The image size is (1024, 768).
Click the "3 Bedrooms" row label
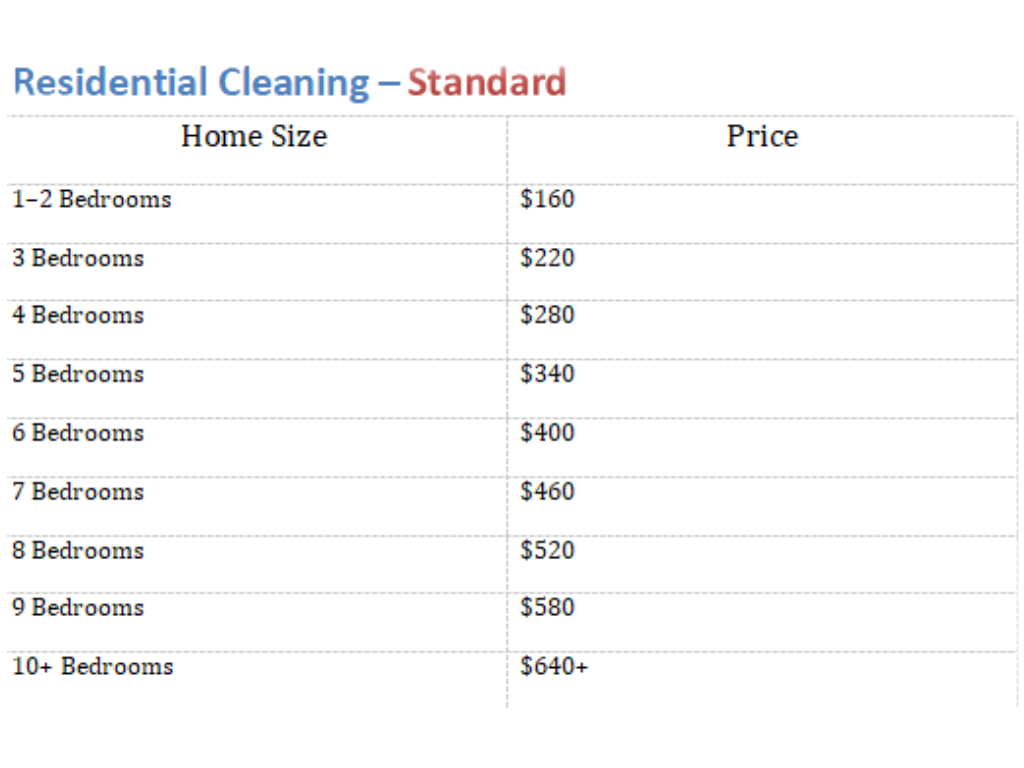(x=78, y=258)
